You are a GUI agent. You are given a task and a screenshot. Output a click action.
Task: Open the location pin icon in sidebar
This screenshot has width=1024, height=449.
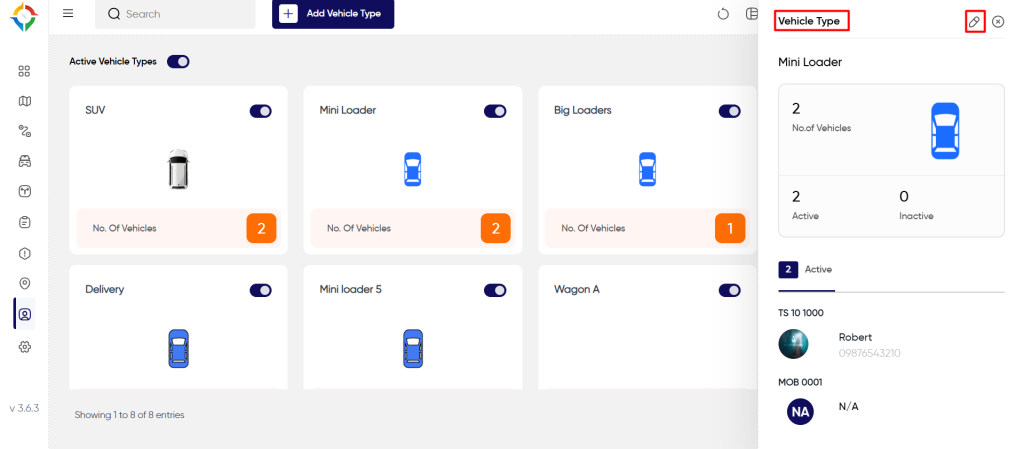click(24, 283)
